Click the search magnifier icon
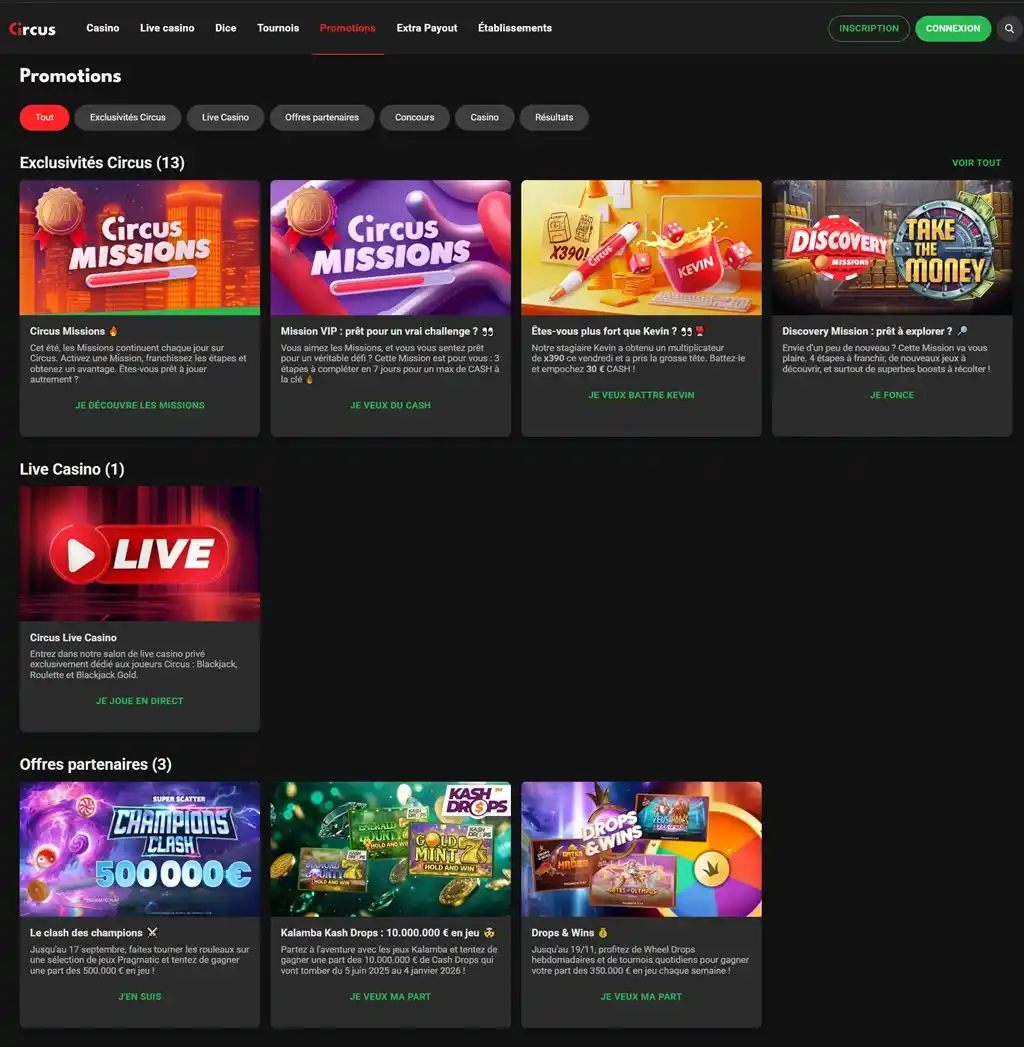 coord(1009,29)
